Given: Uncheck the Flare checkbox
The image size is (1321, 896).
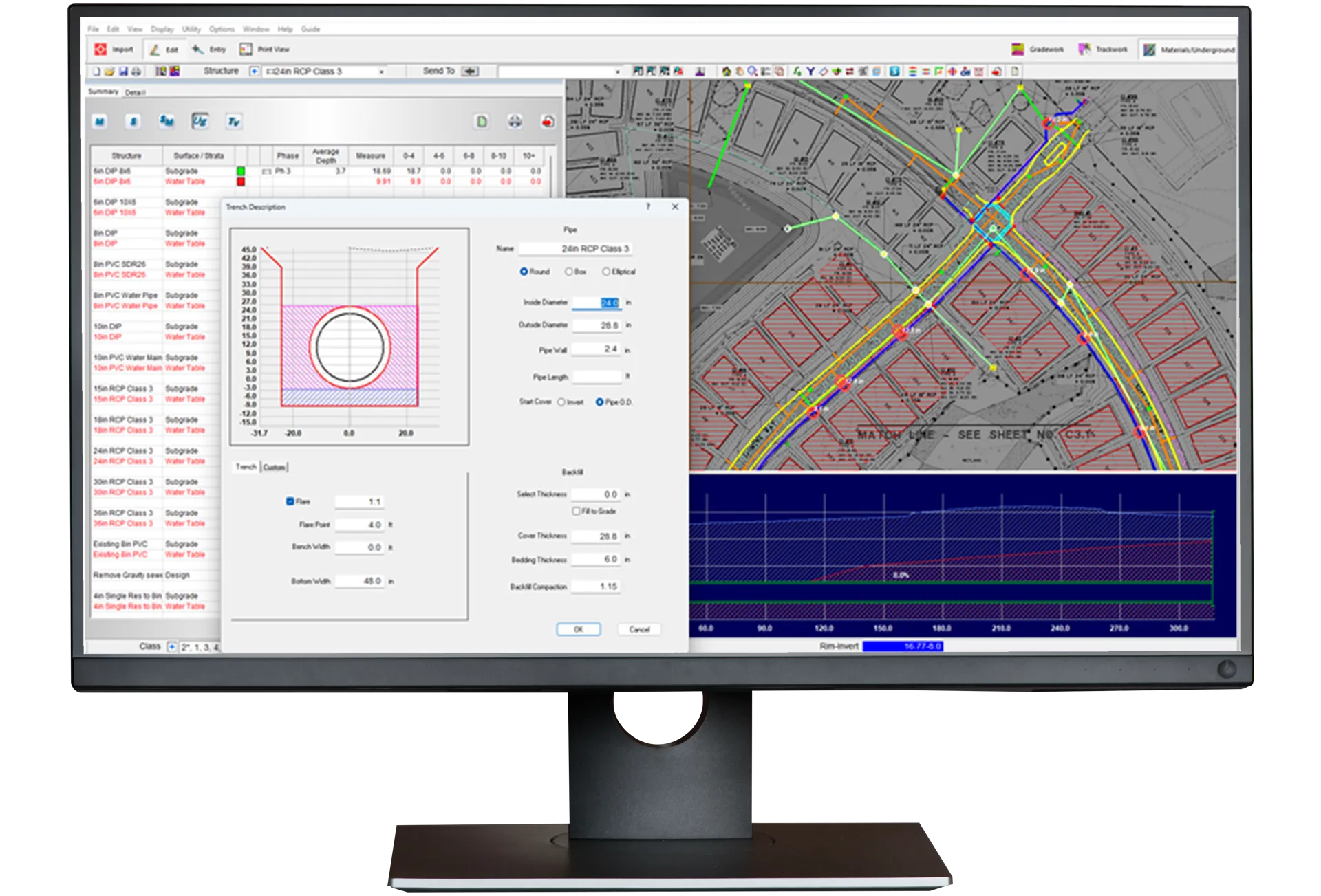Looking at the screenshot, I should [290, 501].
